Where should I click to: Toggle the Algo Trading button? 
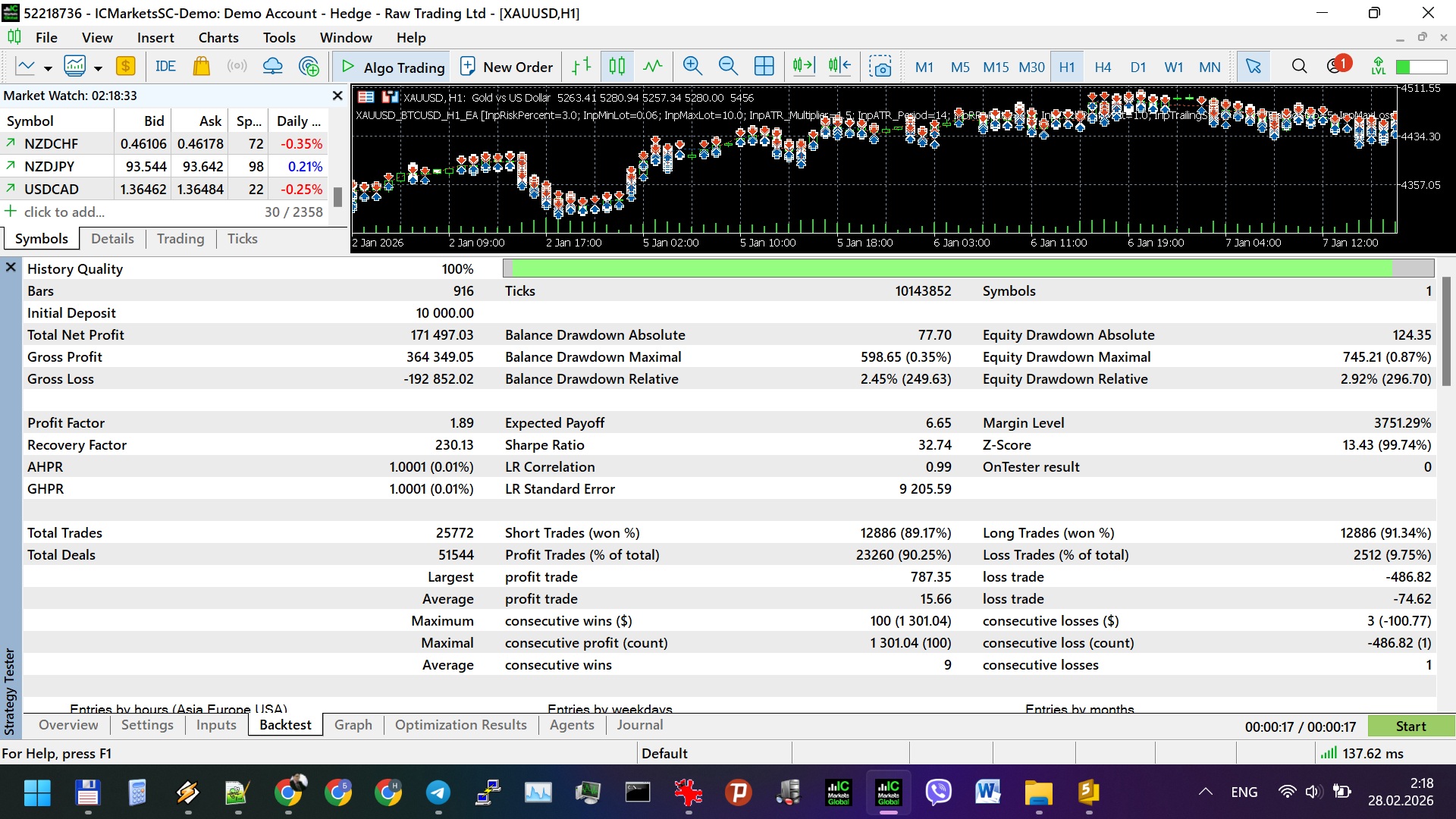pos(392,67)
